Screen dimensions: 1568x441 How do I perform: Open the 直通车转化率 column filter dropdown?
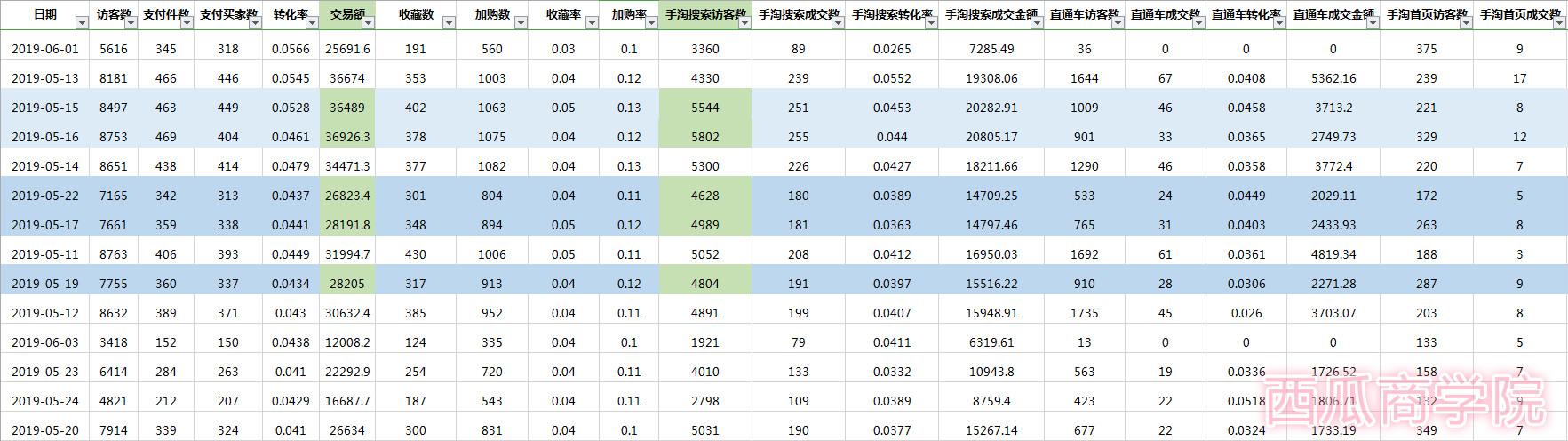pyautogui.click(x=1278, y=23)
